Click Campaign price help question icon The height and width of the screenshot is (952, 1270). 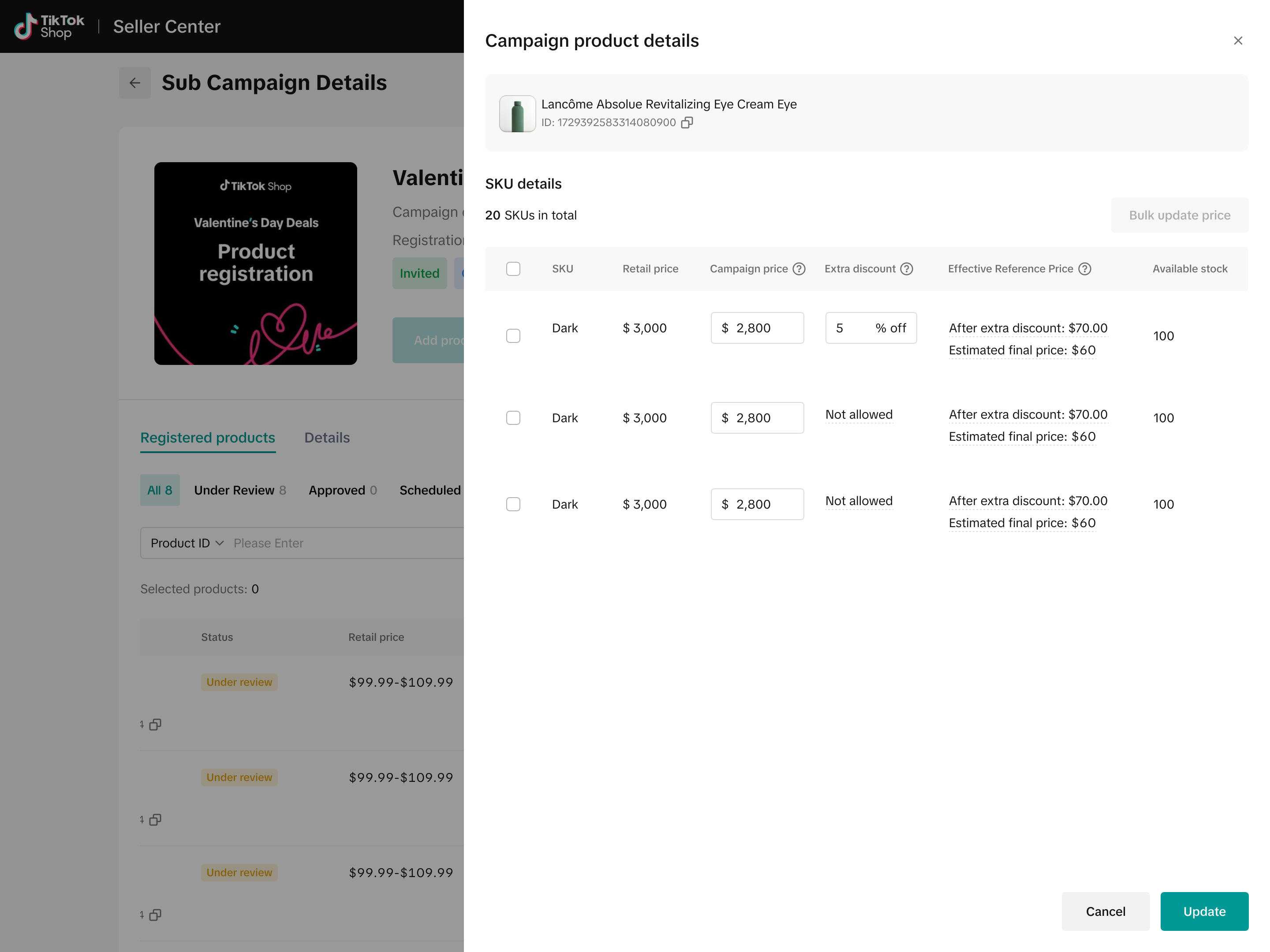(799, 268)
